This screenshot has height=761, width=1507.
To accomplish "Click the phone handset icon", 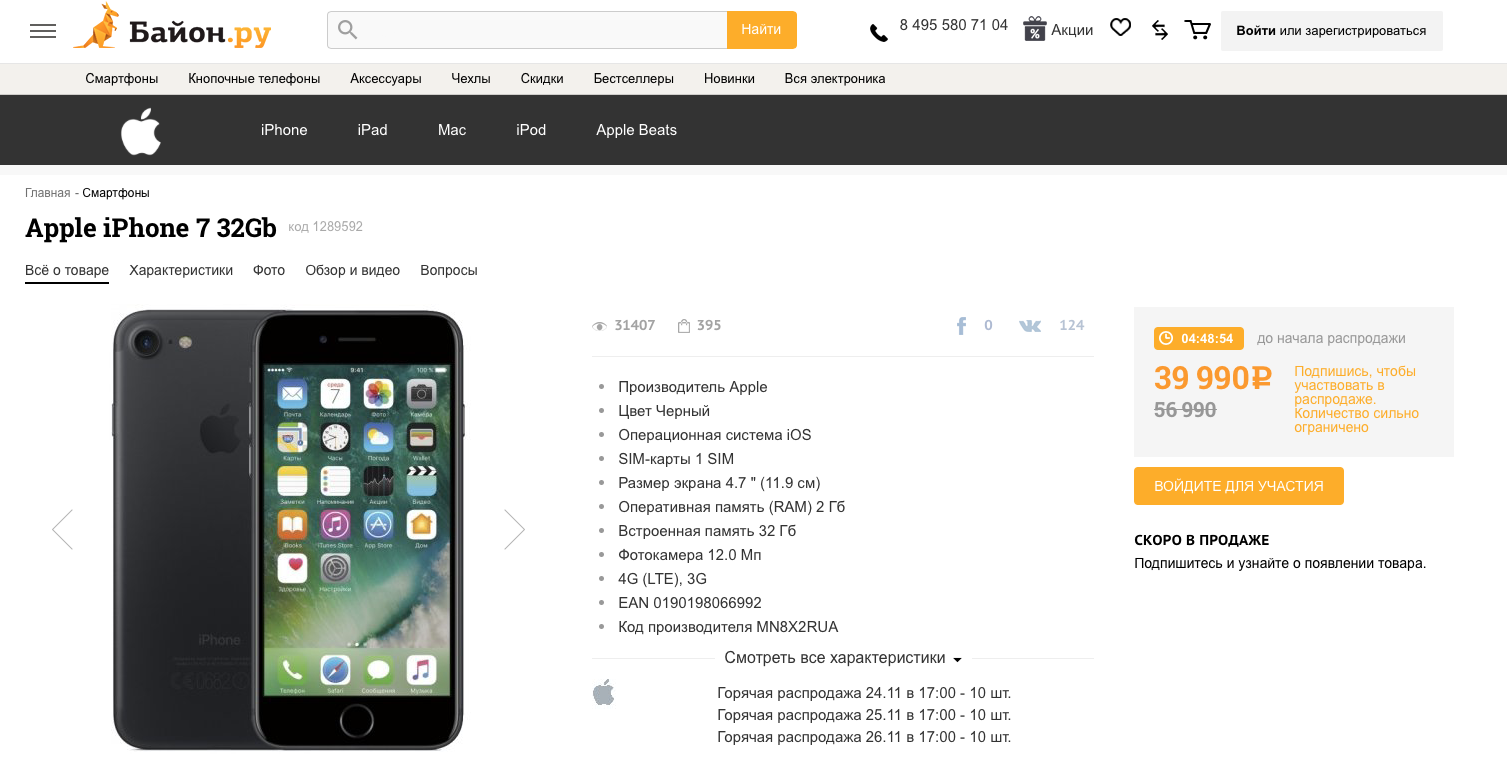I will (x=879, y=33).
